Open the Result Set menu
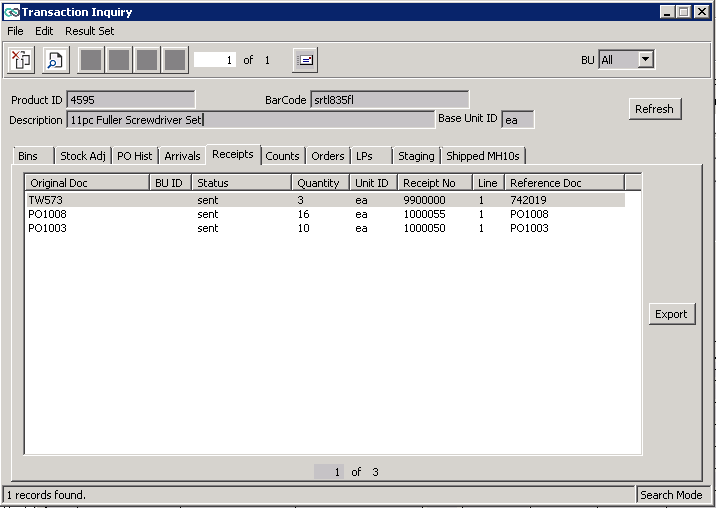 [89, 31]
